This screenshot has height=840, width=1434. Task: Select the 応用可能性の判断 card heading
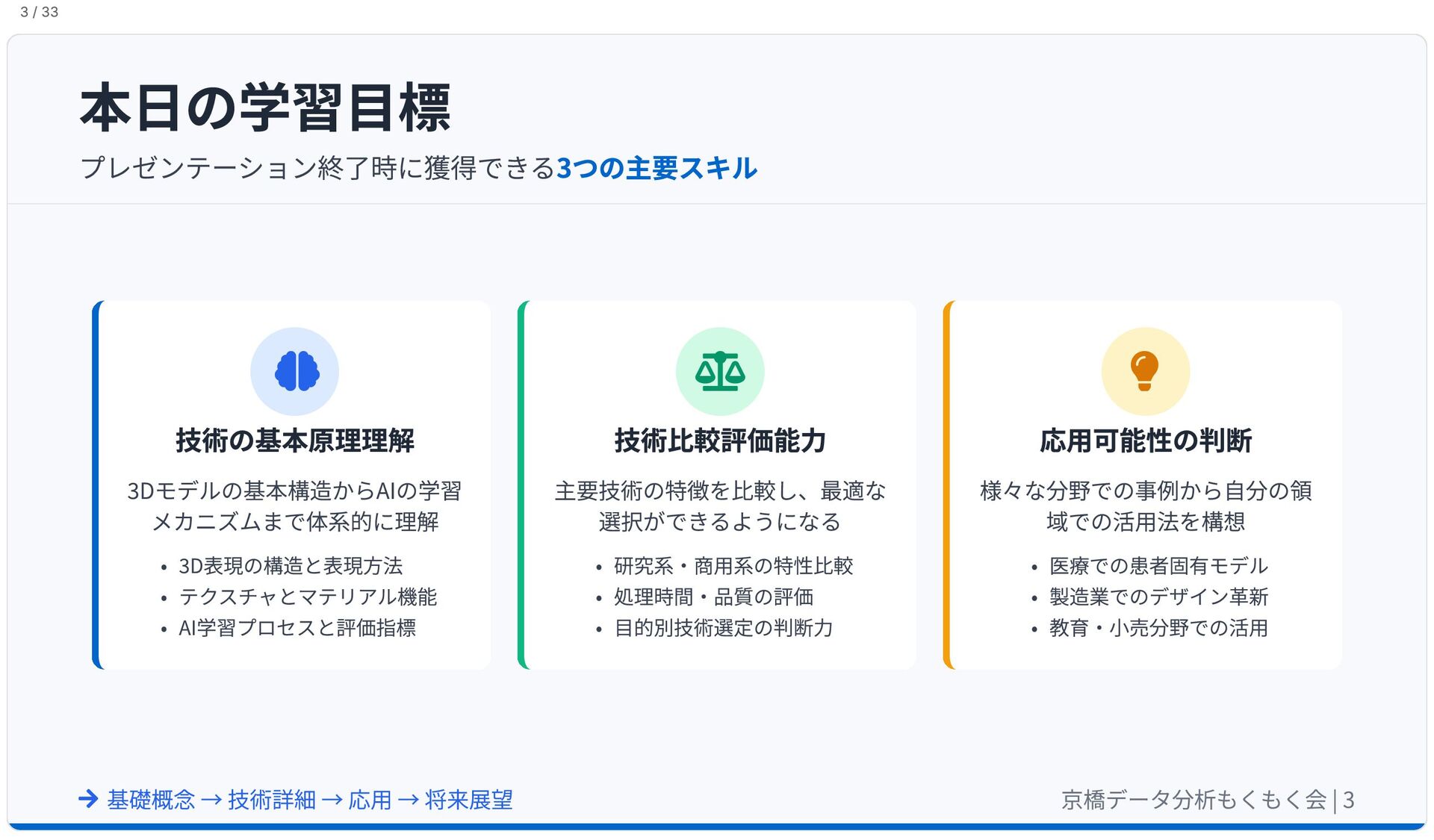point(1146,441)
